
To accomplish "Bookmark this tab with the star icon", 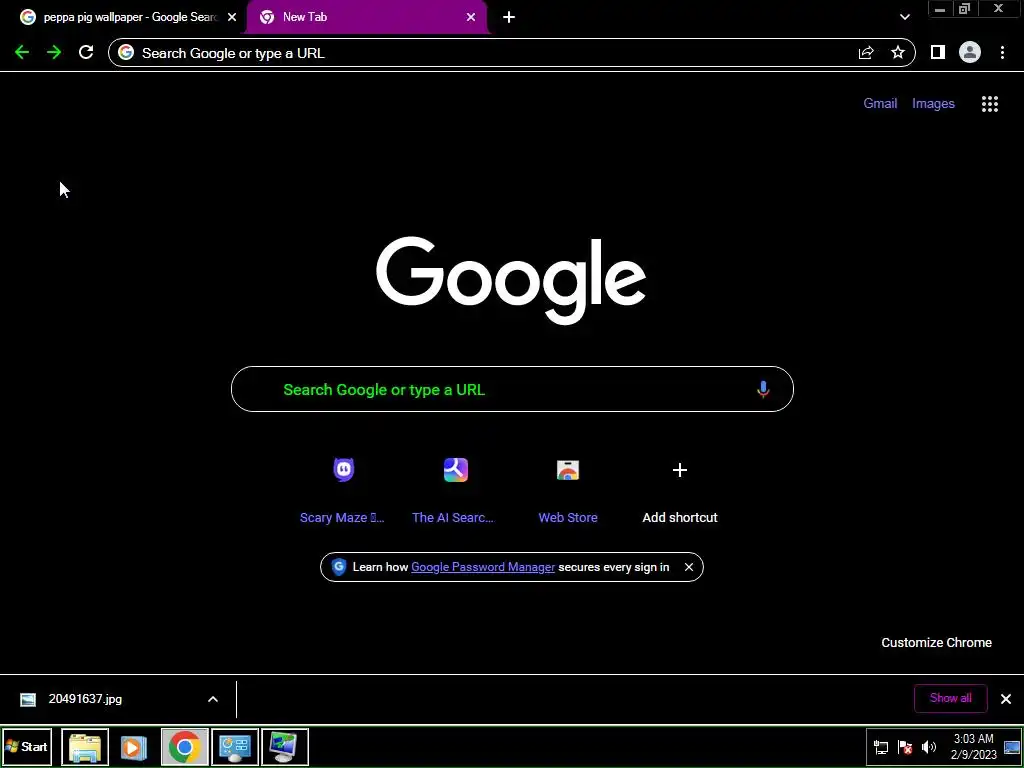I will click(898, 53).
